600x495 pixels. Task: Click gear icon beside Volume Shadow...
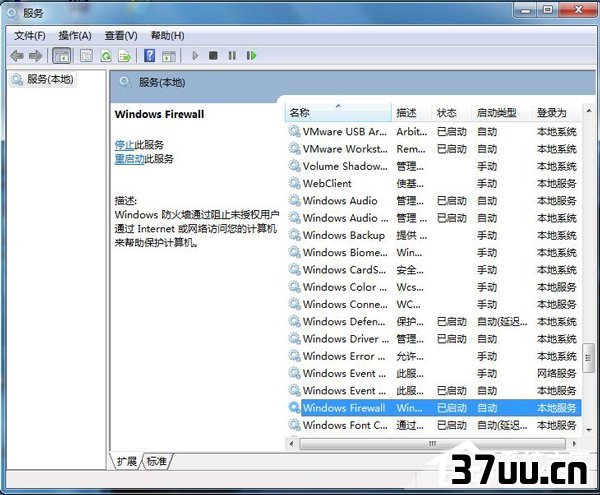pyautogui.click(x=294, y=166)
